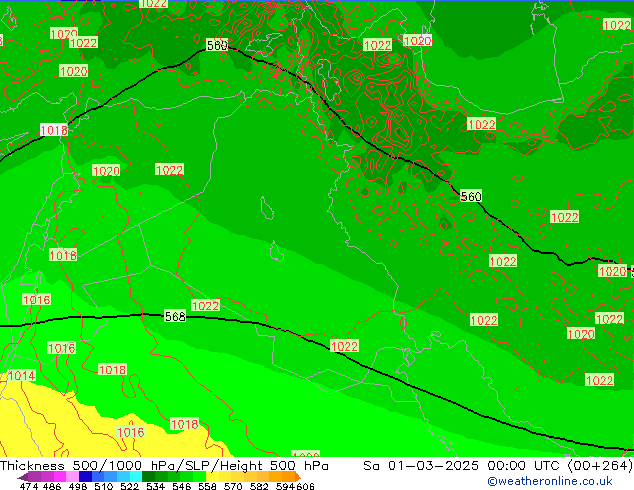Pick the bright magenta legend swatch
Viewport: 634px width, 490px height.
(x=59, y=477)
